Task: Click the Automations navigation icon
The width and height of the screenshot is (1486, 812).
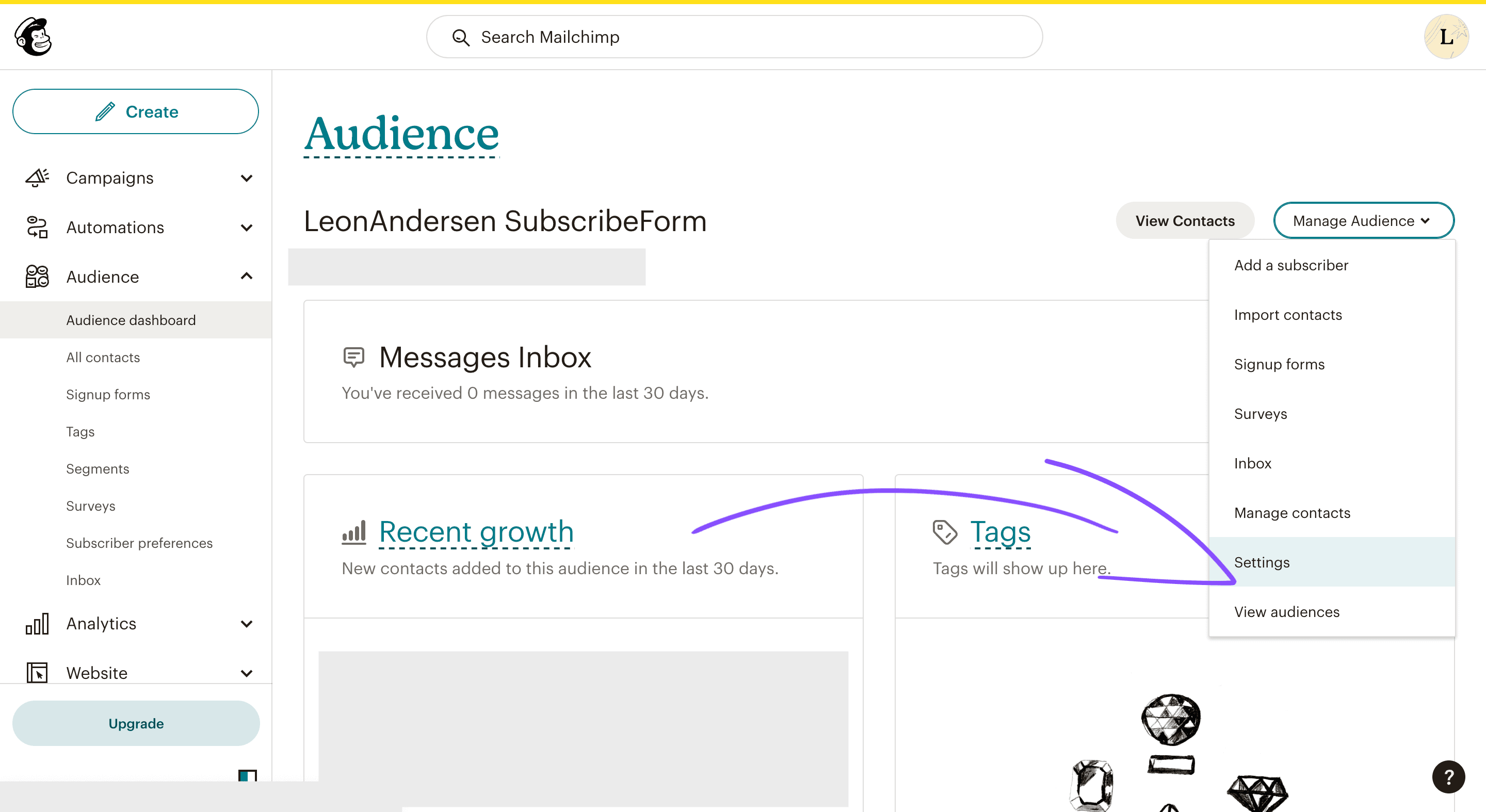Action: pyautogui.click(x=37, y=227)
